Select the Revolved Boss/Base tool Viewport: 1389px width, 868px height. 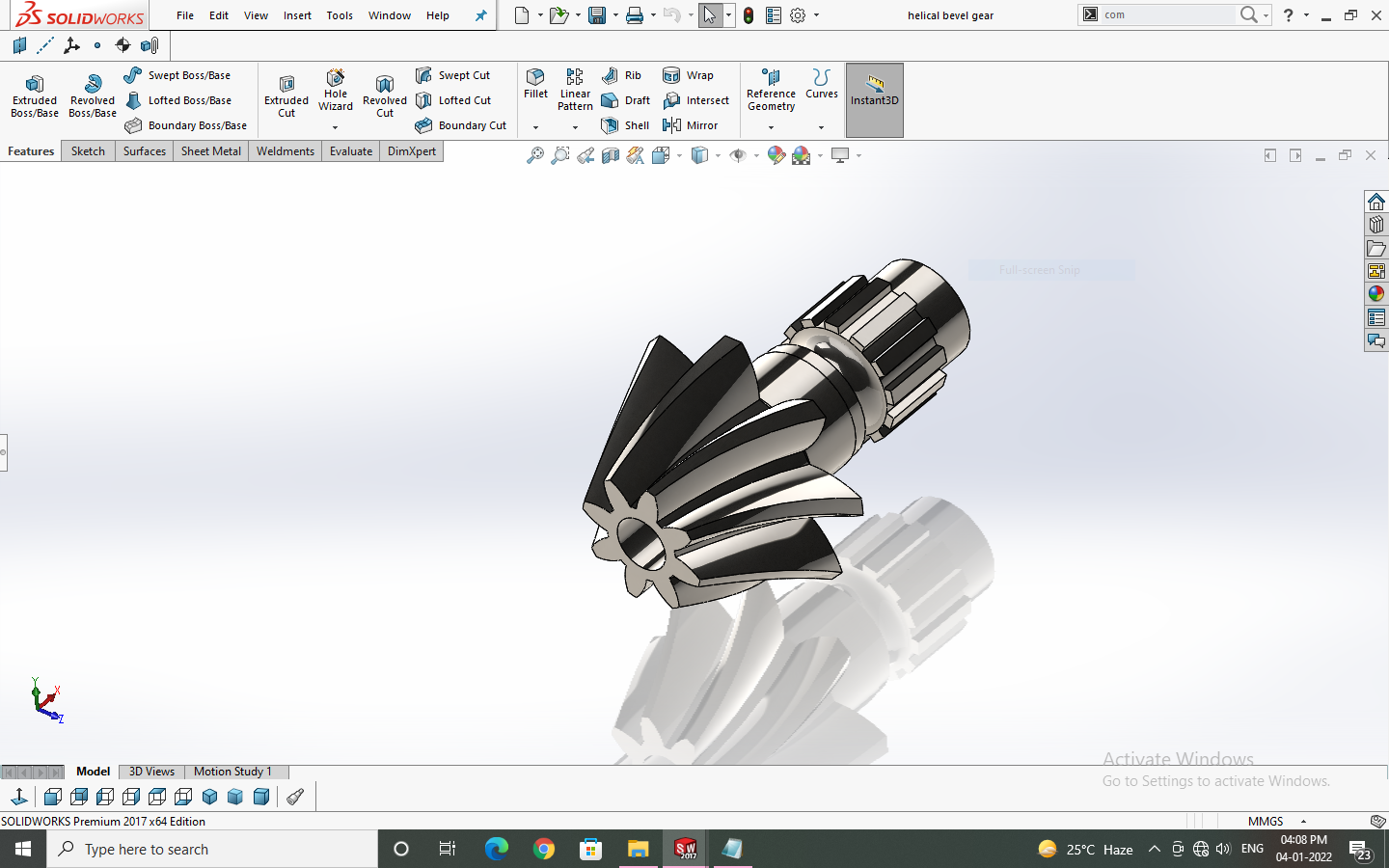click(93, 96)
